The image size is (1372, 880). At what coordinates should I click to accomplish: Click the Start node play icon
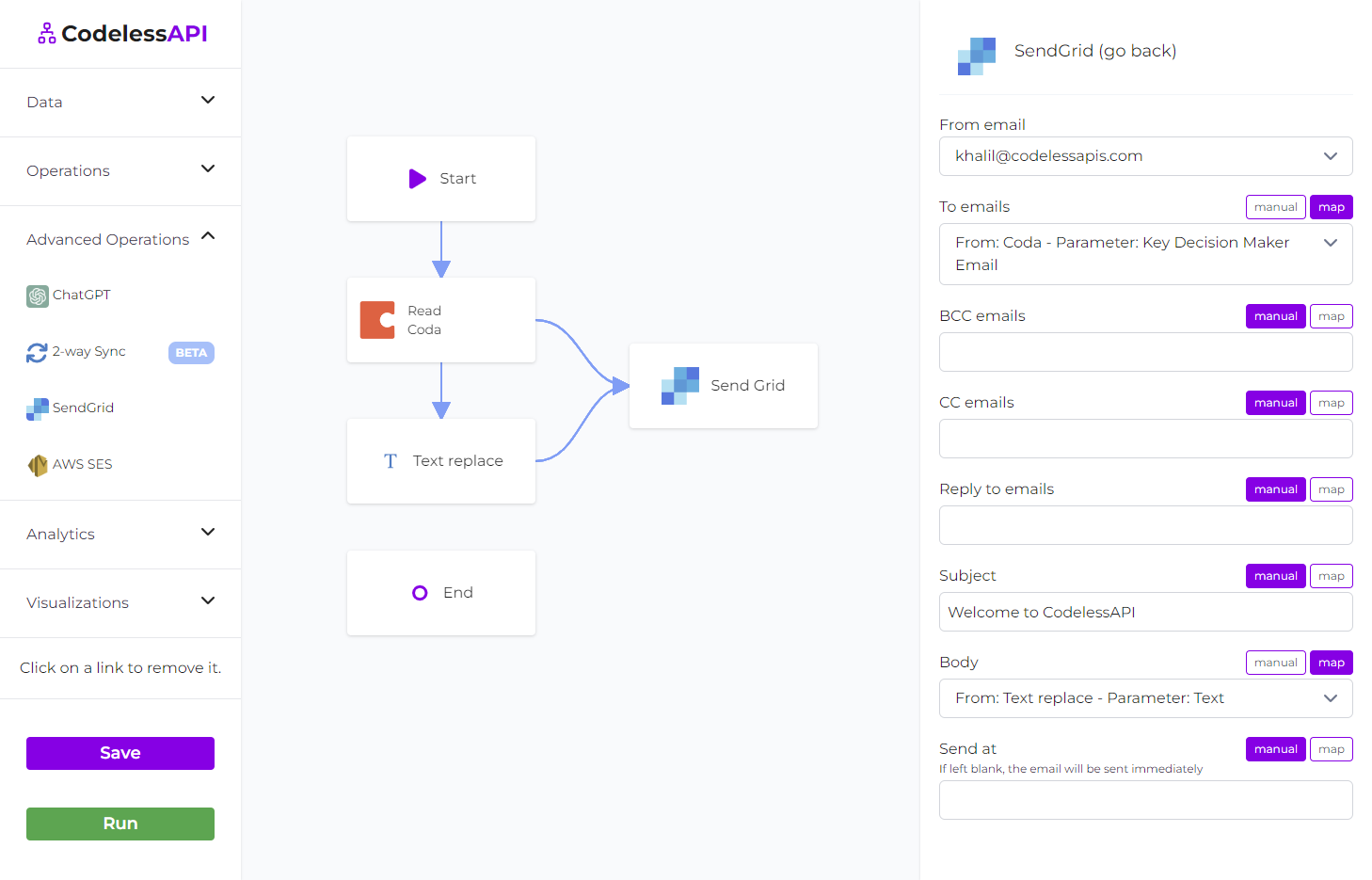point(418,179)
